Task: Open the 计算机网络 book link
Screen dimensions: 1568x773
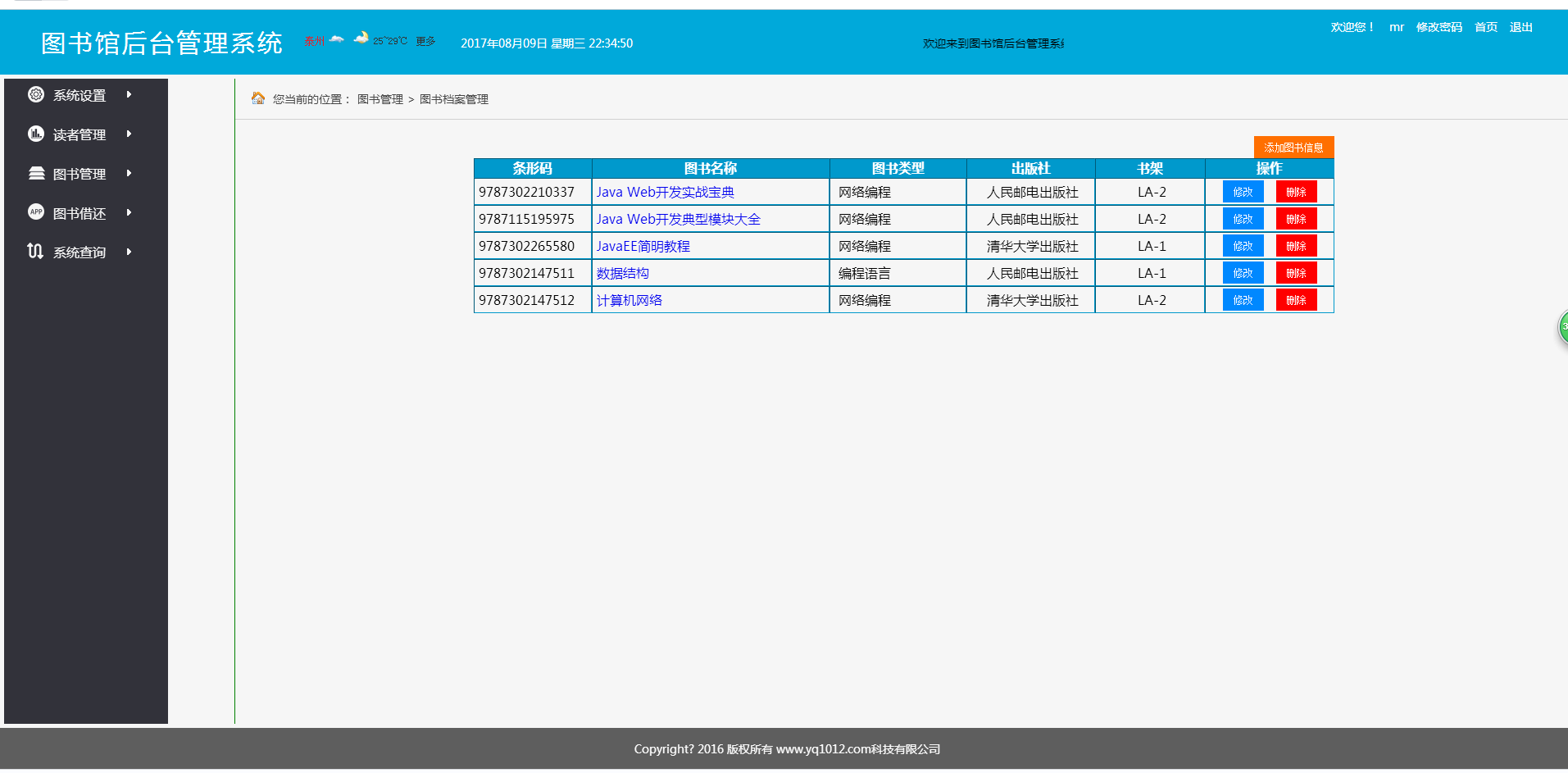Action: click(x=629, y=300)
